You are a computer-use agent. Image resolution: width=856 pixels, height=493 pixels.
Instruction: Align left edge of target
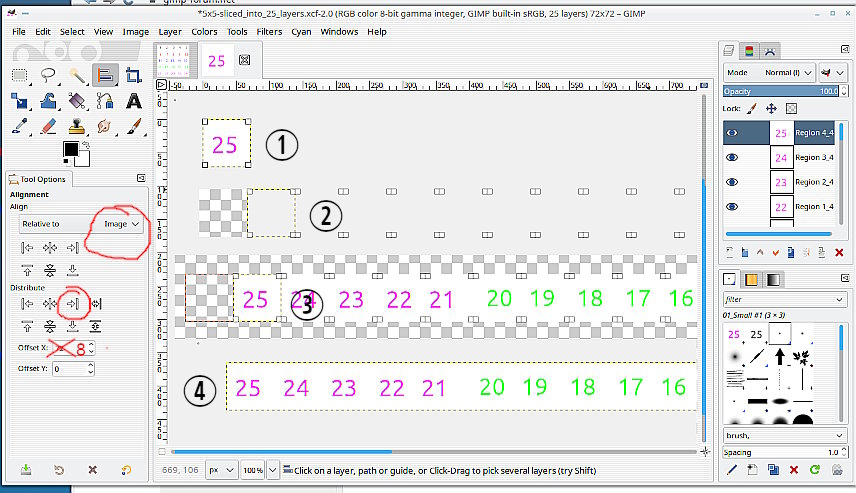tap(27, 248)
